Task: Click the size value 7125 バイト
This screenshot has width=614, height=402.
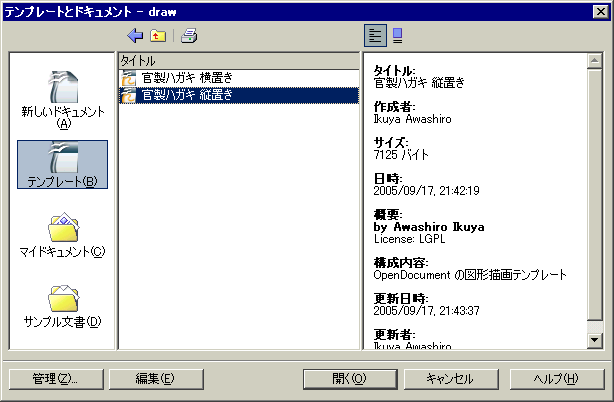Action: click(x=401, y=155)
